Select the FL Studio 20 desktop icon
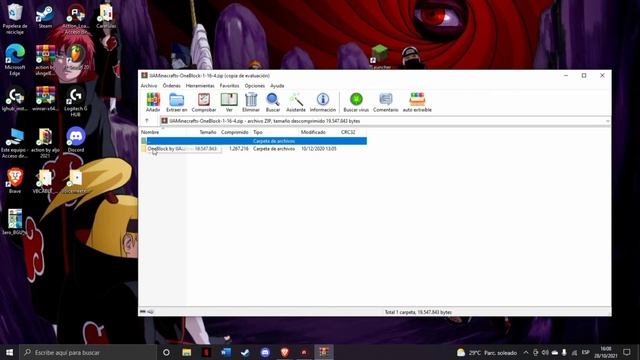640x360 pixels. [x=76, y=57]
